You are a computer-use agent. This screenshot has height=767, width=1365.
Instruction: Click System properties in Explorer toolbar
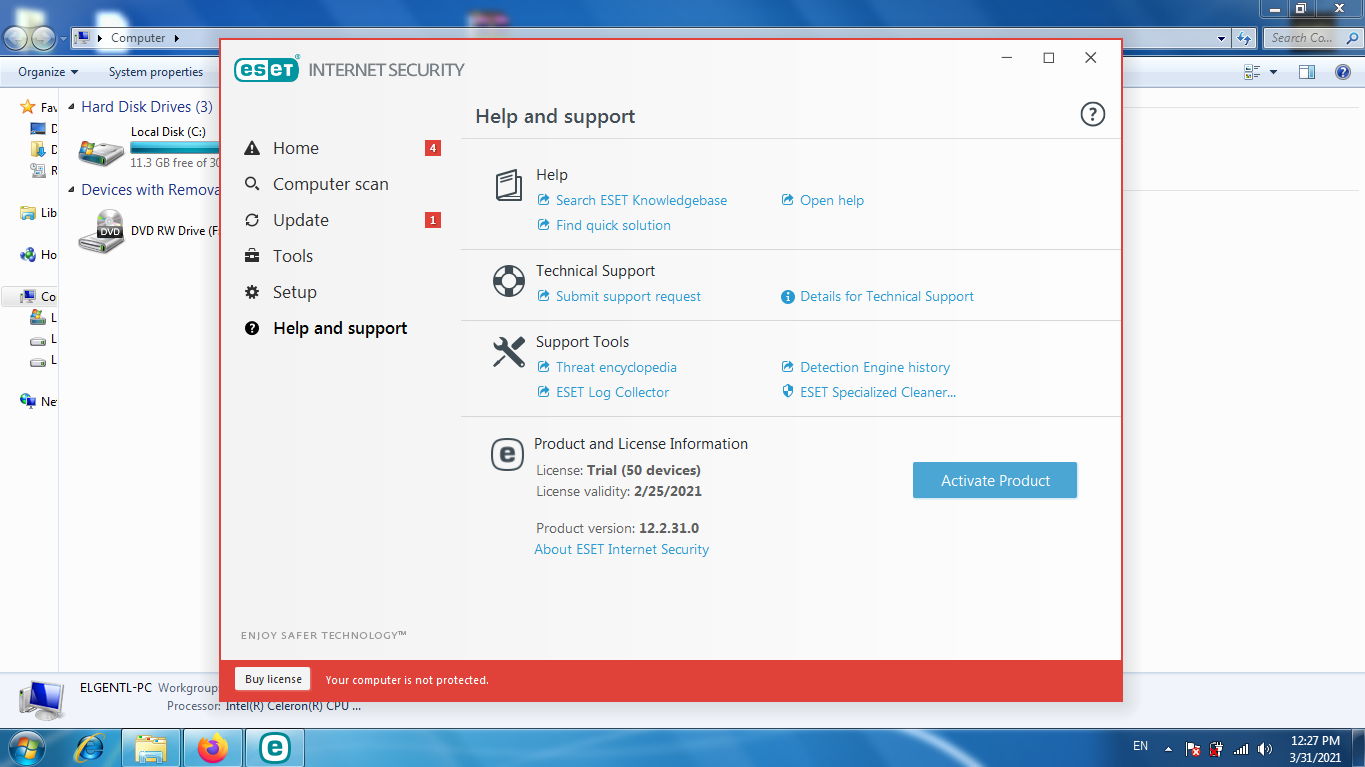tap(156, 72)
